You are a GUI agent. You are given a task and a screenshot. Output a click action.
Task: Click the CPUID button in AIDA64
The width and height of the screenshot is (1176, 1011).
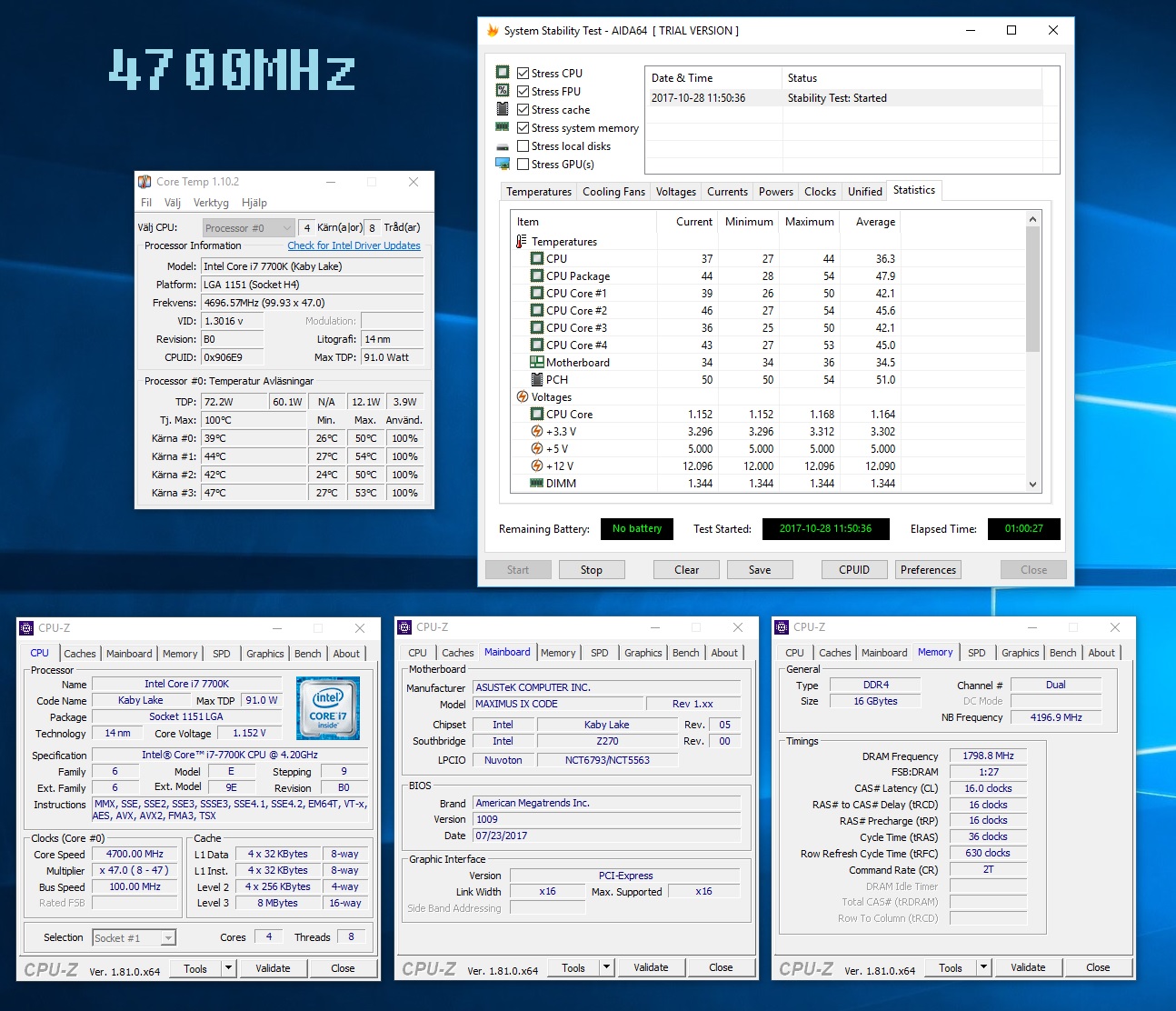pyautogui.click(x=854, y=570)
